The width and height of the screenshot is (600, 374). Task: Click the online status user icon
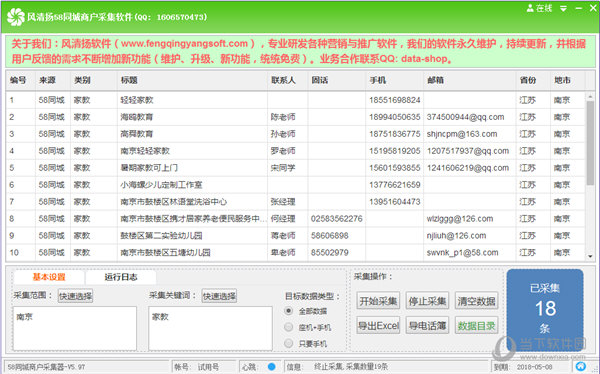pos(530,8)
